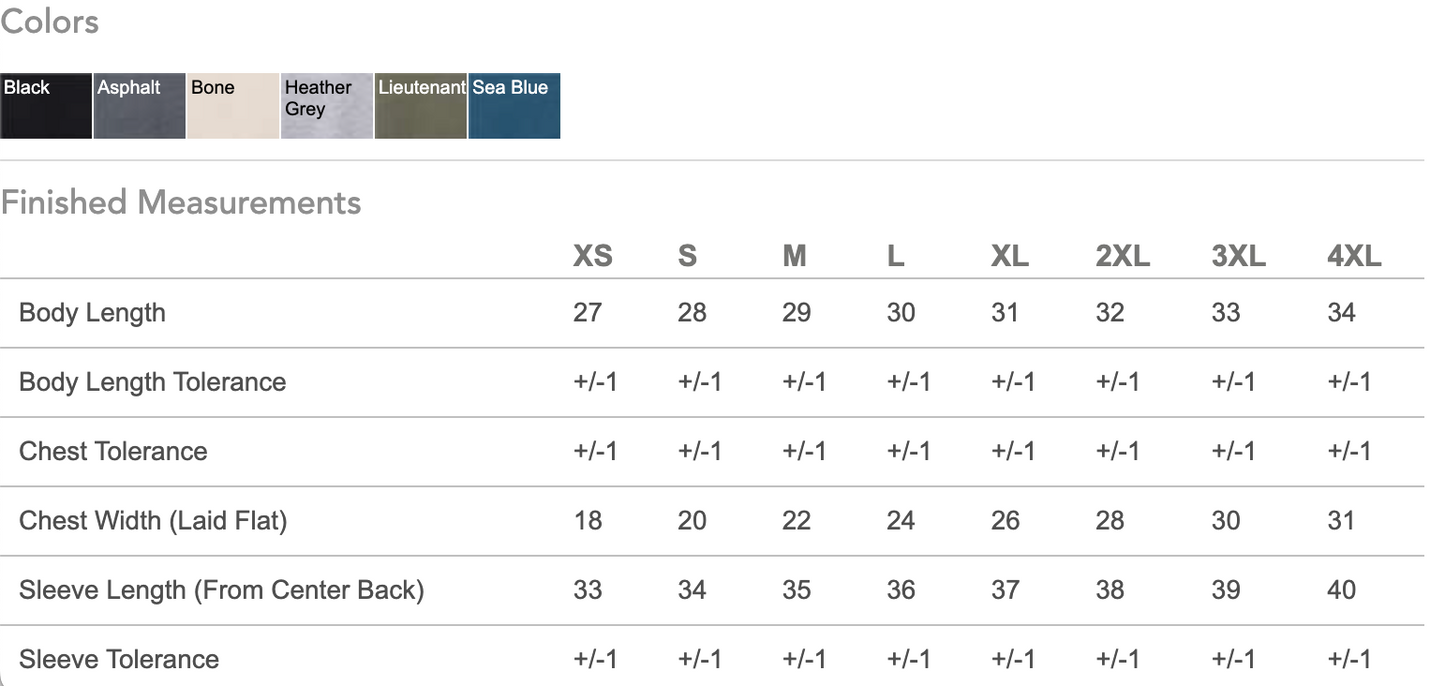Click the XS sleeve length value 33

coord(588,590)
